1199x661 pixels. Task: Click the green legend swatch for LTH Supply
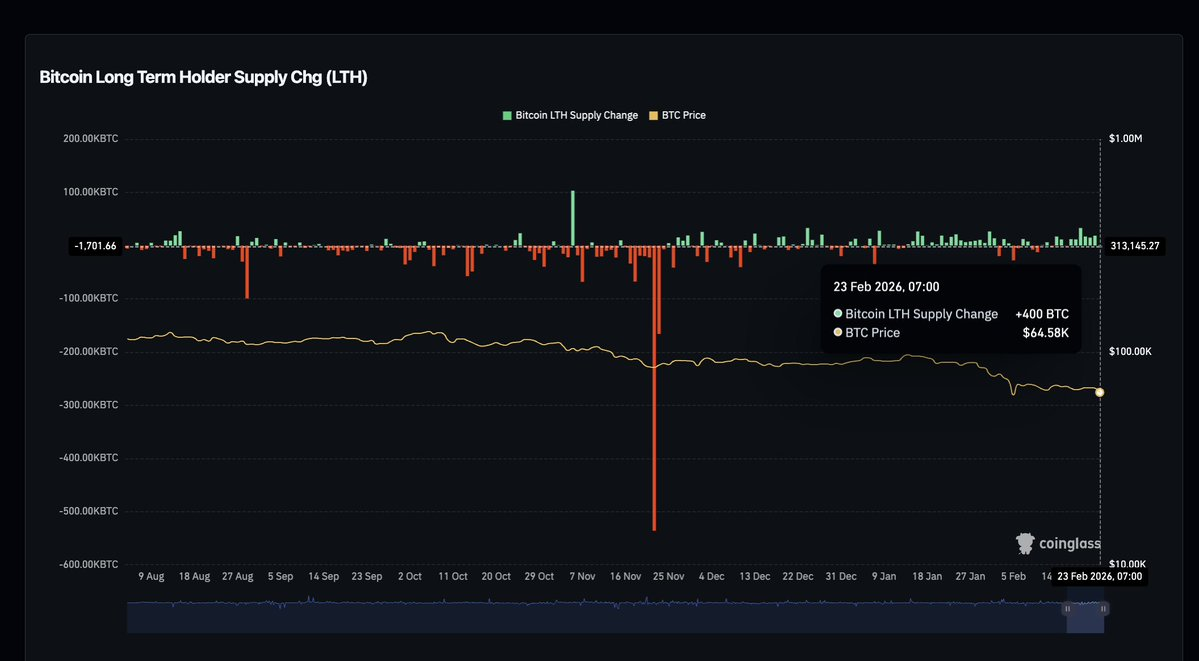[x=507, y=115]
